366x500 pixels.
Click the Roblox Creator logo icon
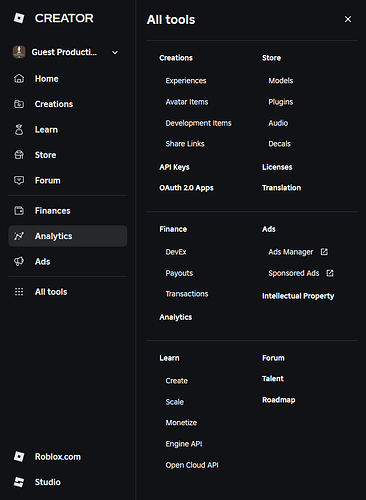pyautogui.click(x=19, y=18)
